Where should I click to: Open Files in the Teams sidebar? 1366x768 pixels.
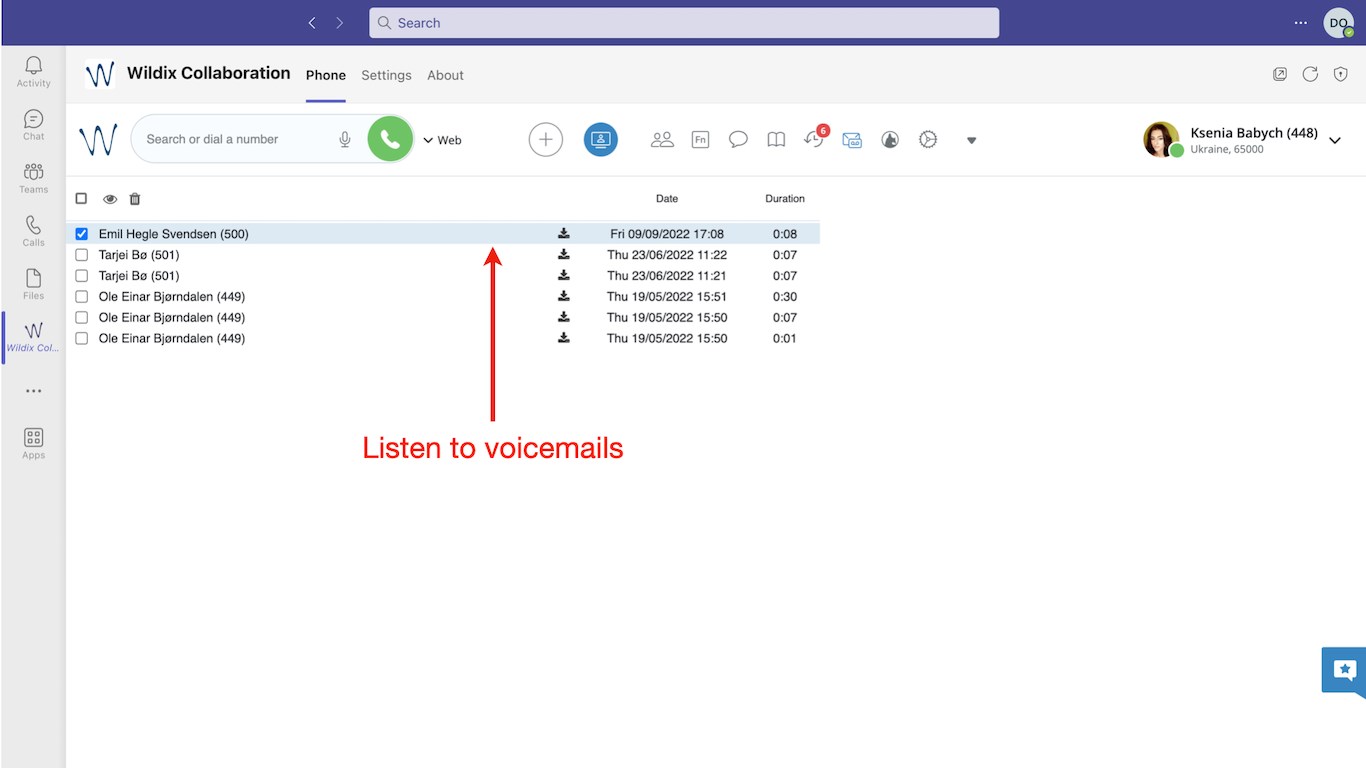tap(33, 284)
